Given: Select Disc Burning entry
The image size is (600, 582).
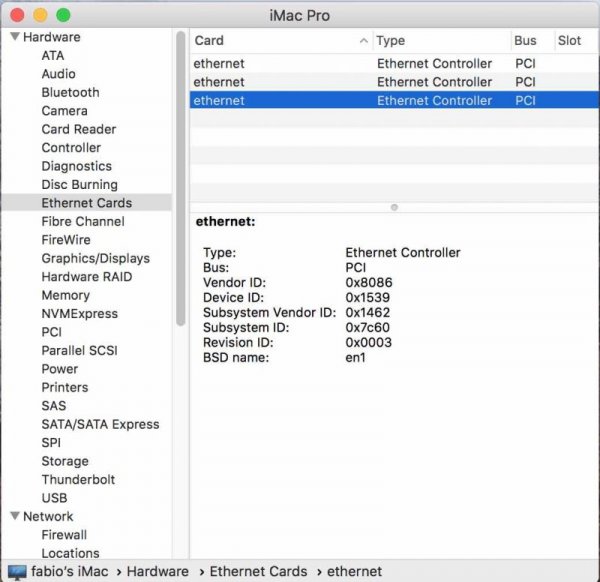Looking at the screenshot, I should click(x=80, y=184).
